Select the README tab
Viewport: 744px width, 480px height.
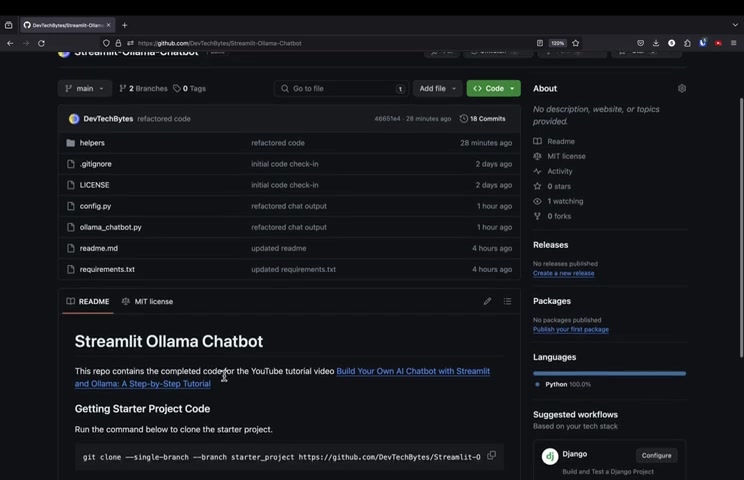tap(88, 301)
